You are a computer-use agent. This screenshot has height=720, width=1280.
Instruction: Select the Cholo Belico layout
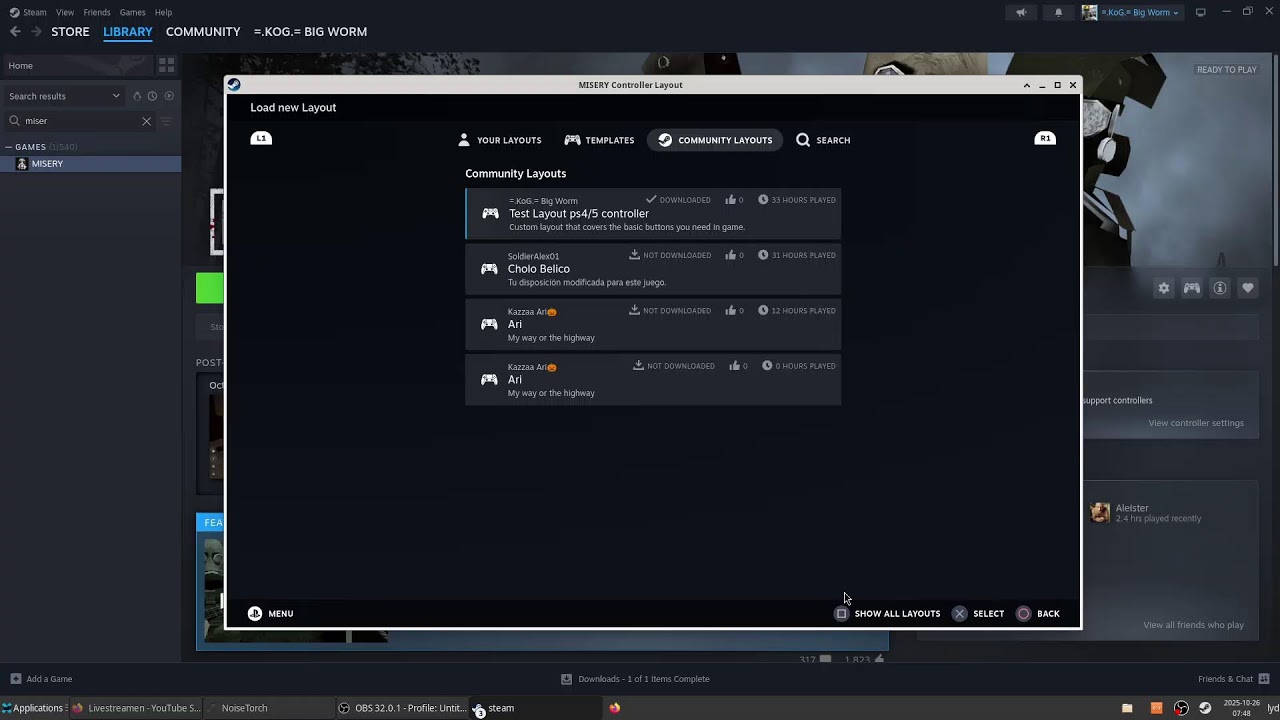(653, 268)
